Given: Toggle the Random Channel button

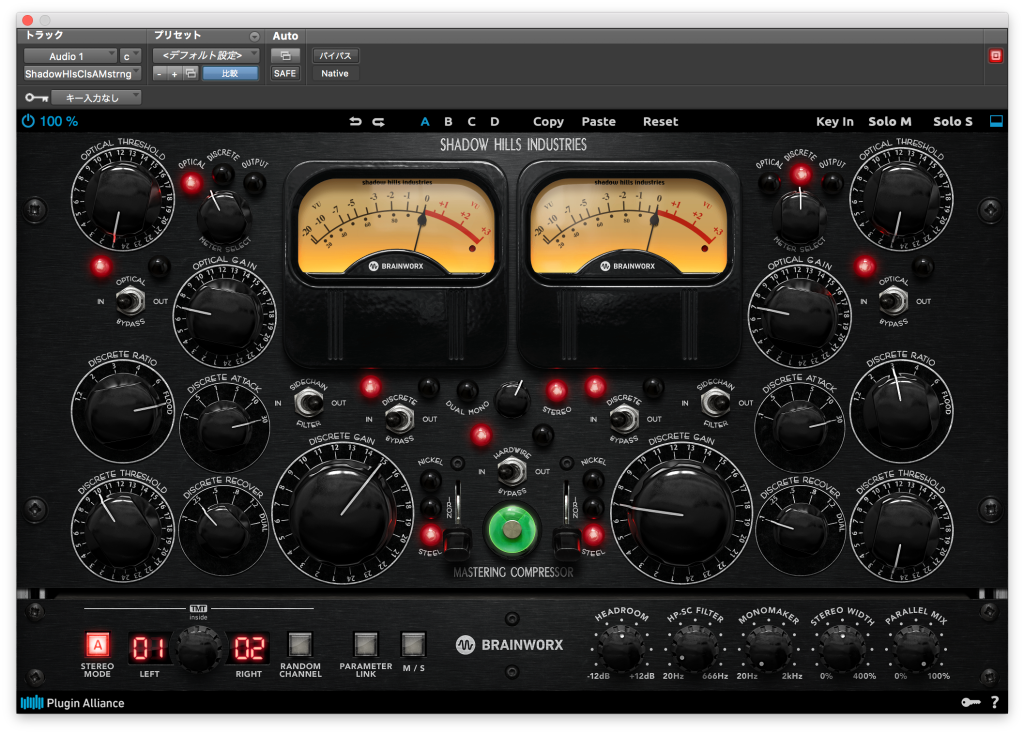Looking at the screenshot, I should pos(300,645).
